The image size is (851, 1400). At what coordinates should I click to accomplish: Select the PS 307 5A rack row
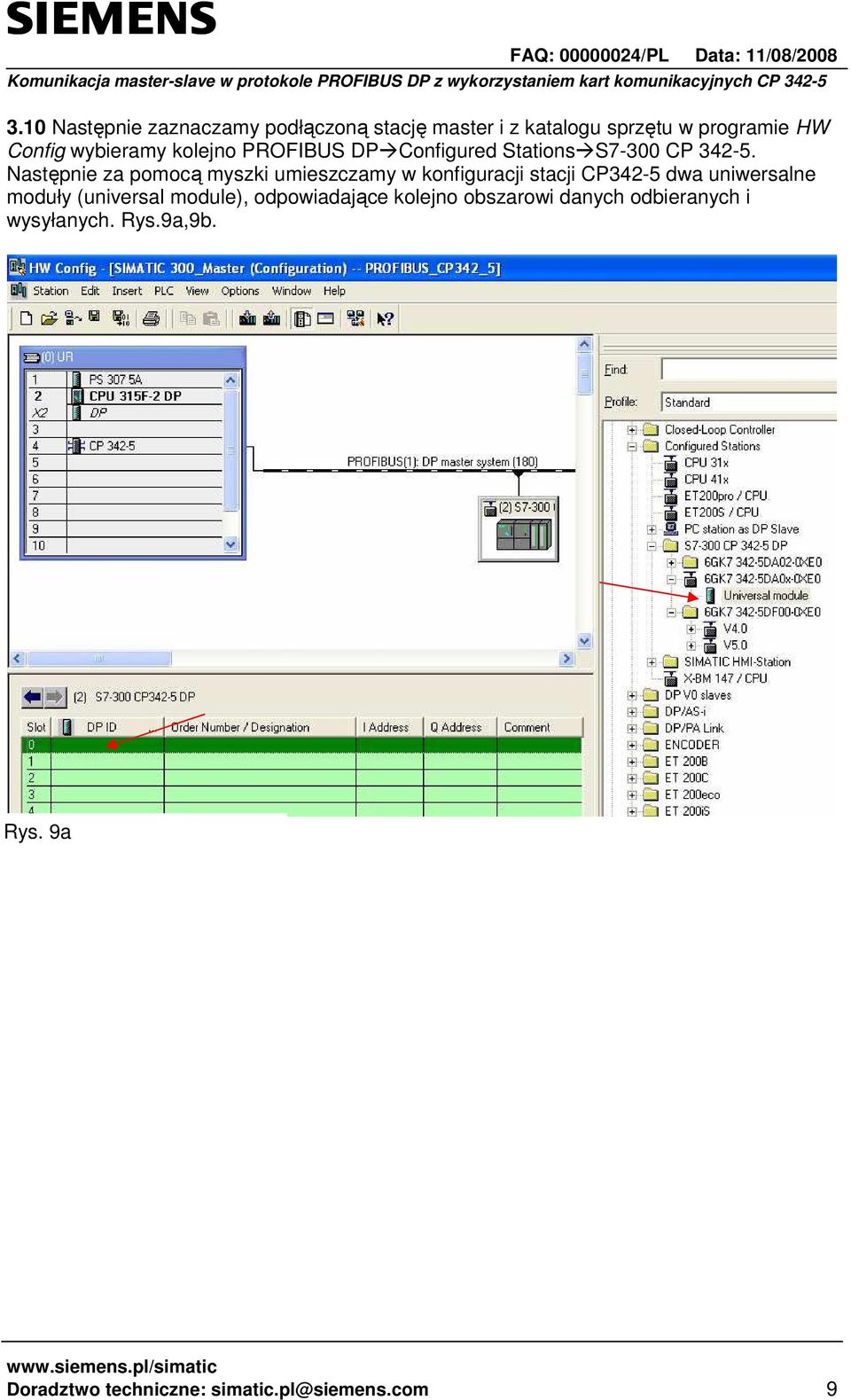(124, 379)
